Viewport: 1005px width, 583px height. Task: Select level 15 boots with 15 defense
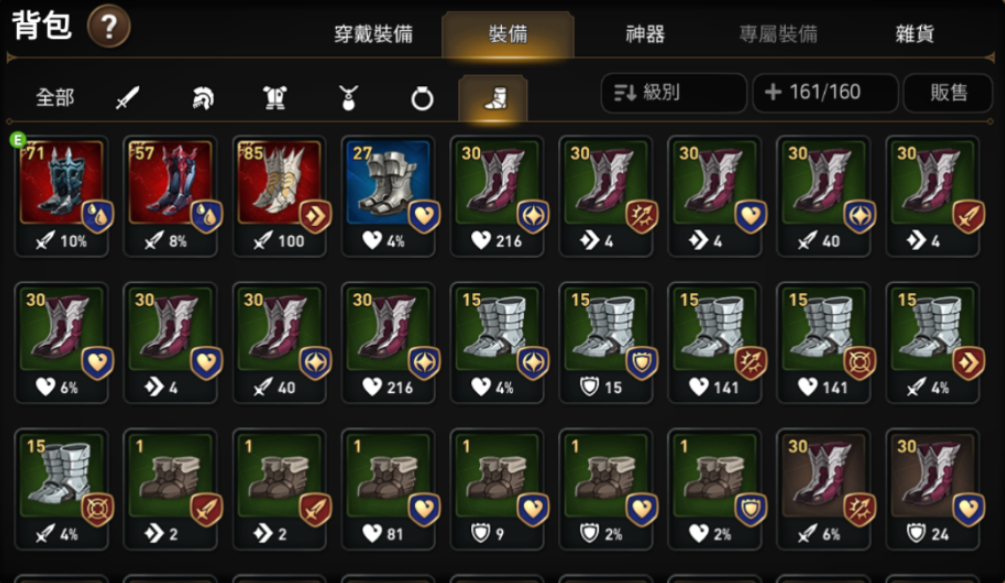click(606, 343)
